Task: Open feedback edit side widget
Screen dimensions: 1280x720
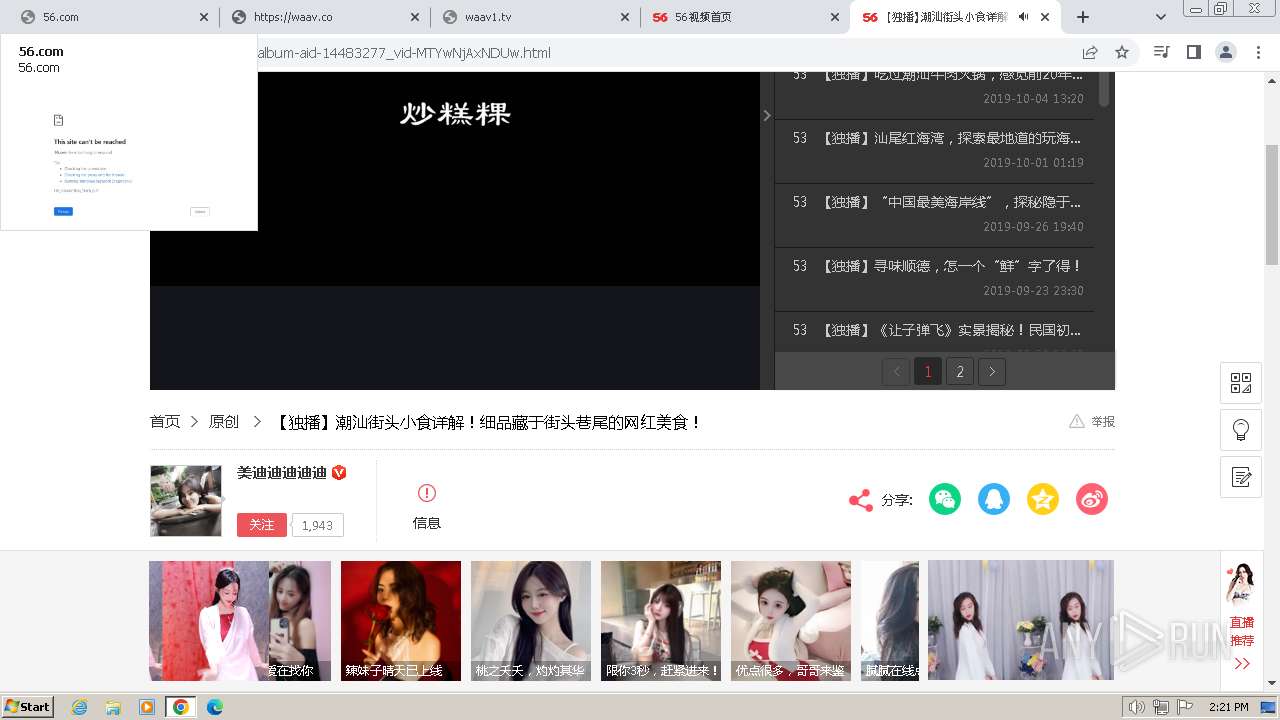Action: tap(1241, 477)
